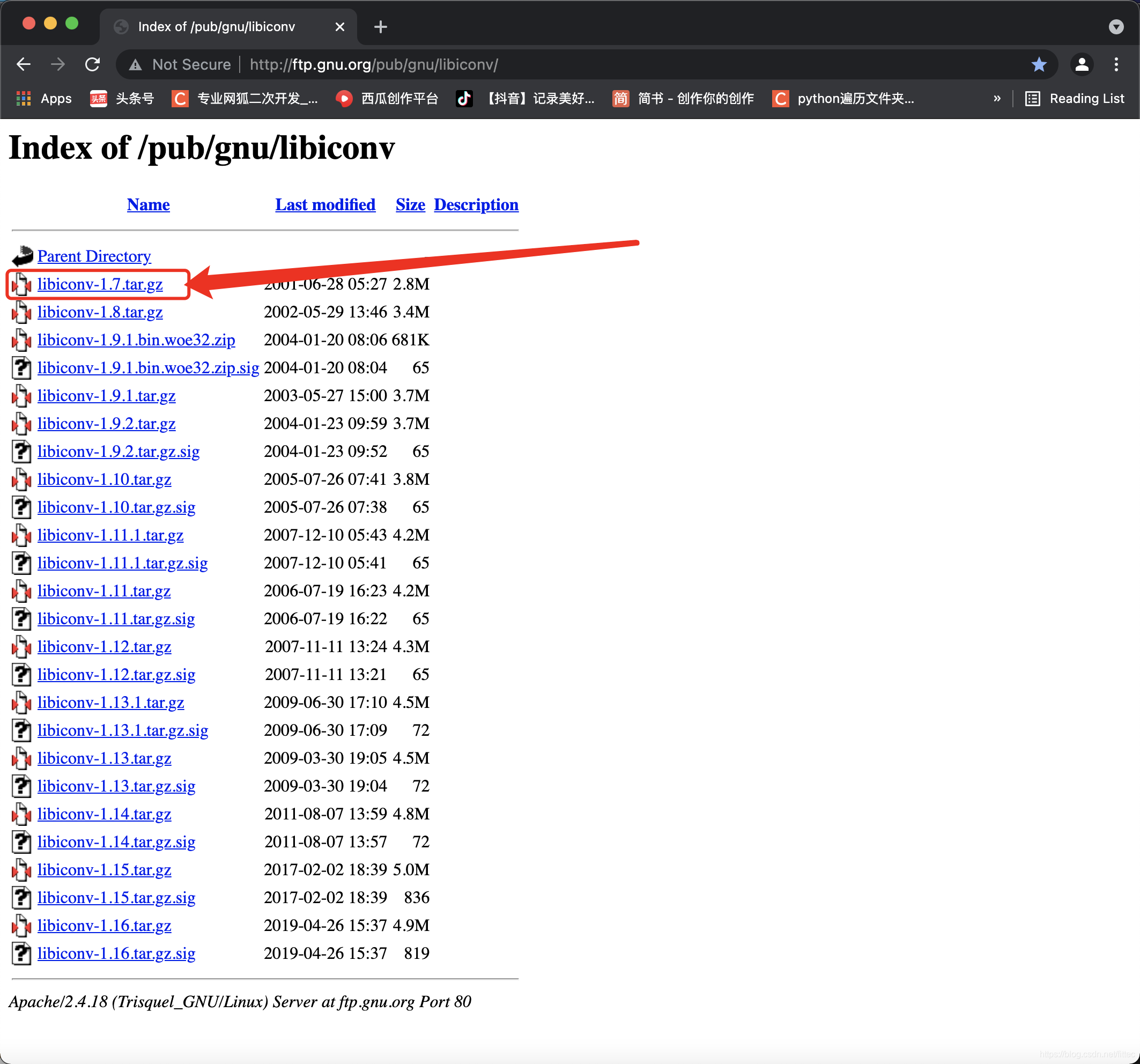Image resolution: width=1140 pixels, height=1064 pixels.
Task: Click the browser back arrow
Action: tap(24, 64)
